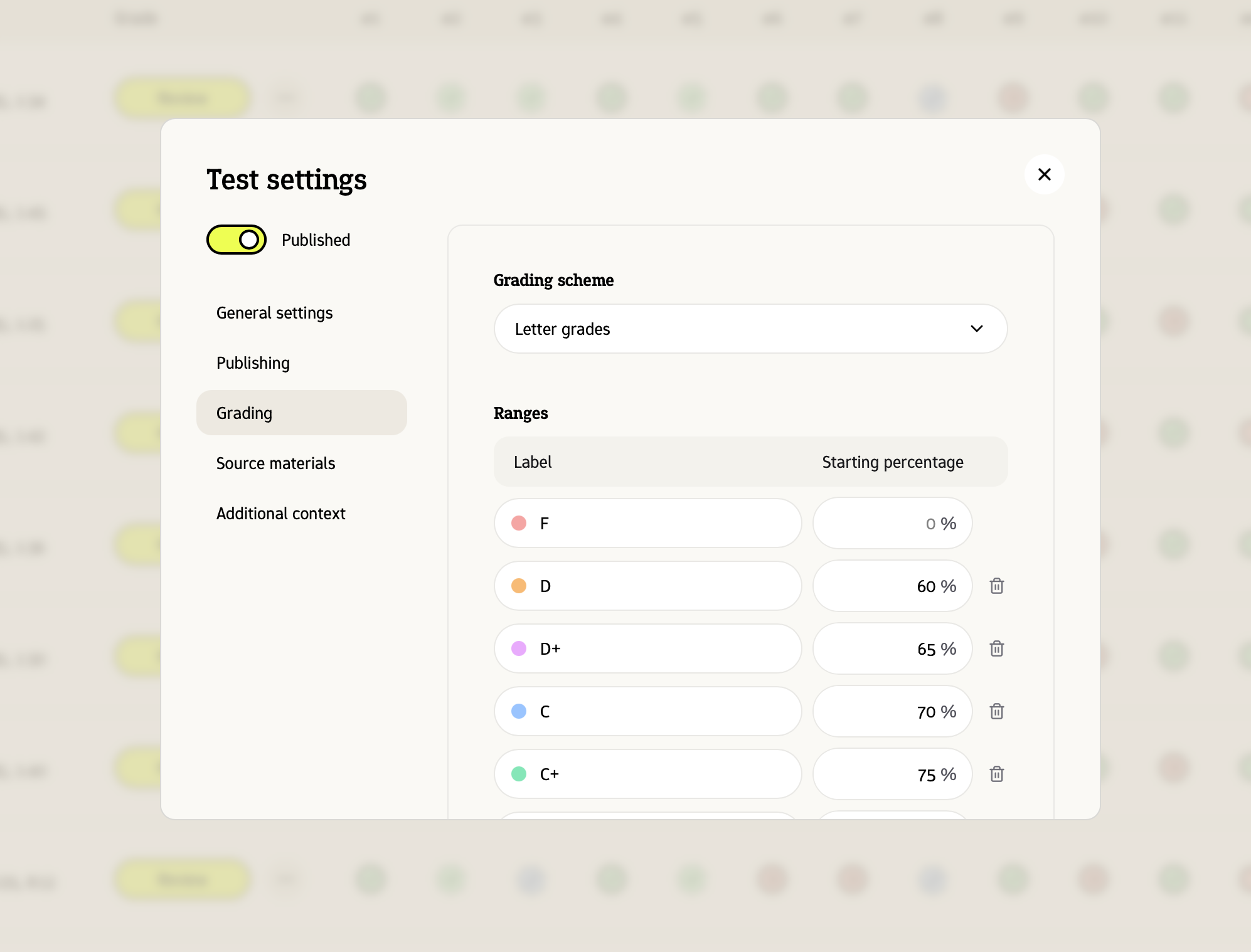Viewport: 1251px width, 952px height.
Task: Toggle the Published switch off
Action: coord(237,240)
